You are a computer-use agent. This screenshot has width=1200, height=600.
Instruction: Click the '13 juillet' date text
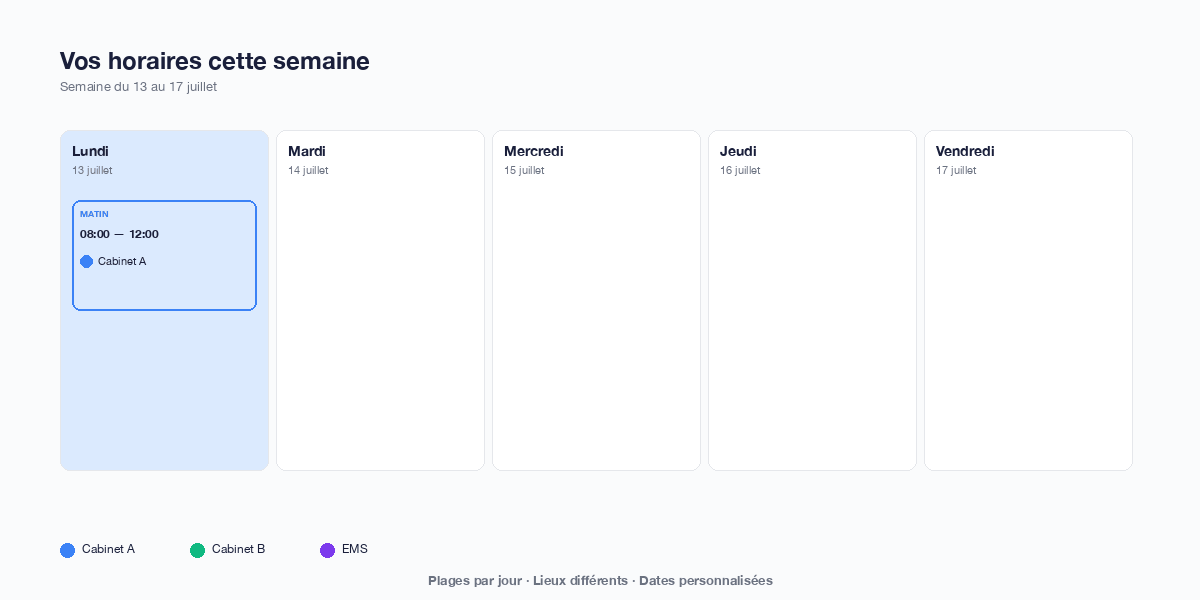coord(92,170)
